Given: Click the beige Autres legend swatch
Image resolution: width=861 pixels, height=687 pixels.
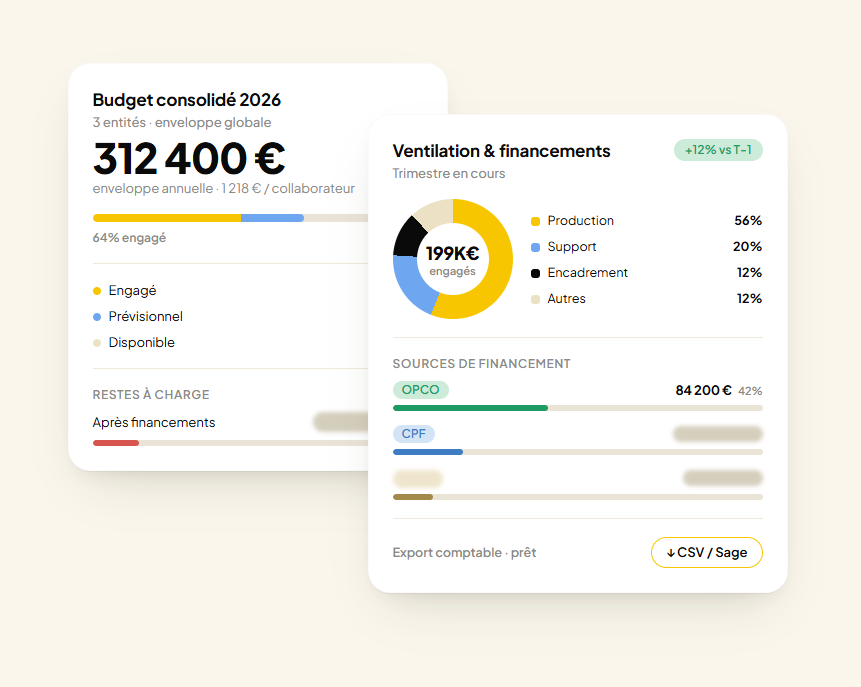Looking at the screenshot, I should tap(535, 299).
